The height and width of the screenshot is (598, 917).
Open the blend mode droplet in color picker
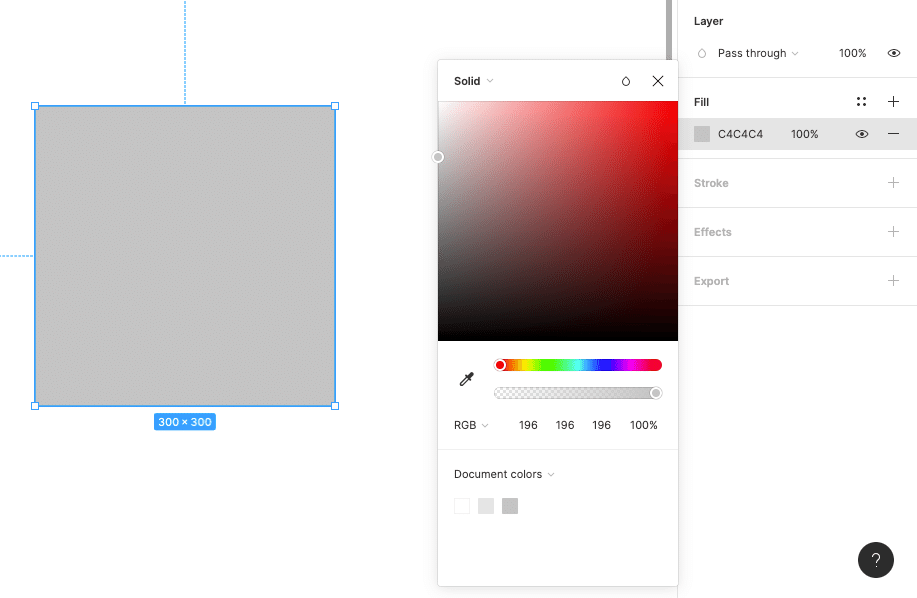click(626, 81)
